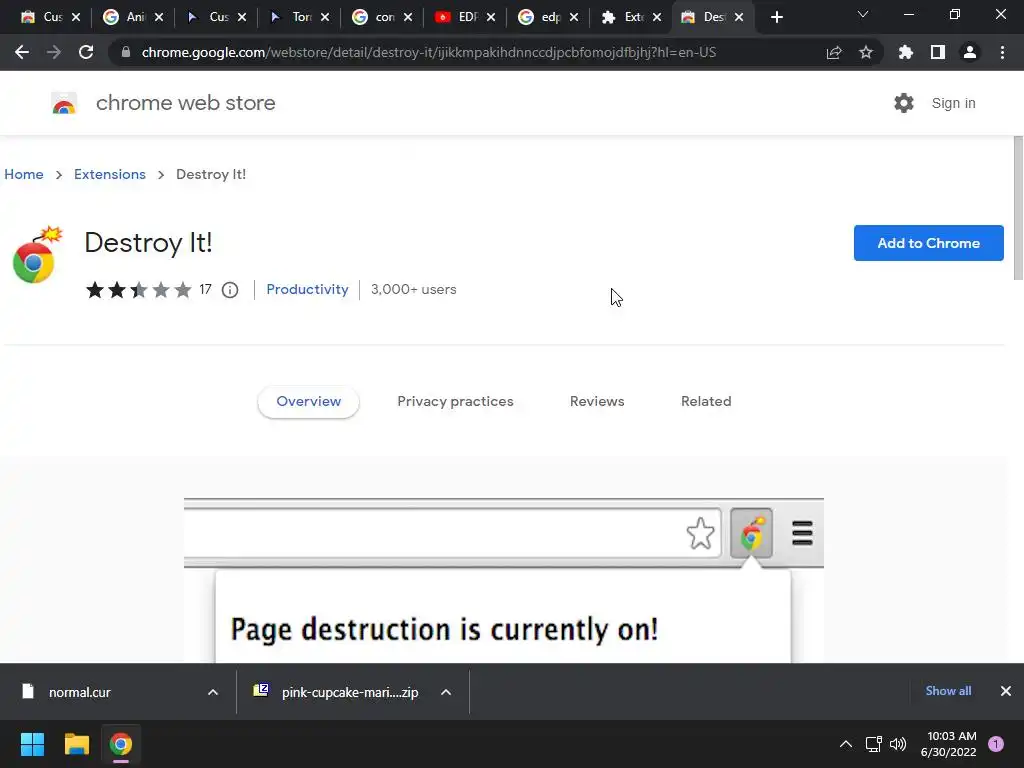Click the Destroy It! extension icon
Image resolution: width=1024 pixels, height=768 pixels.
point(37,255)
